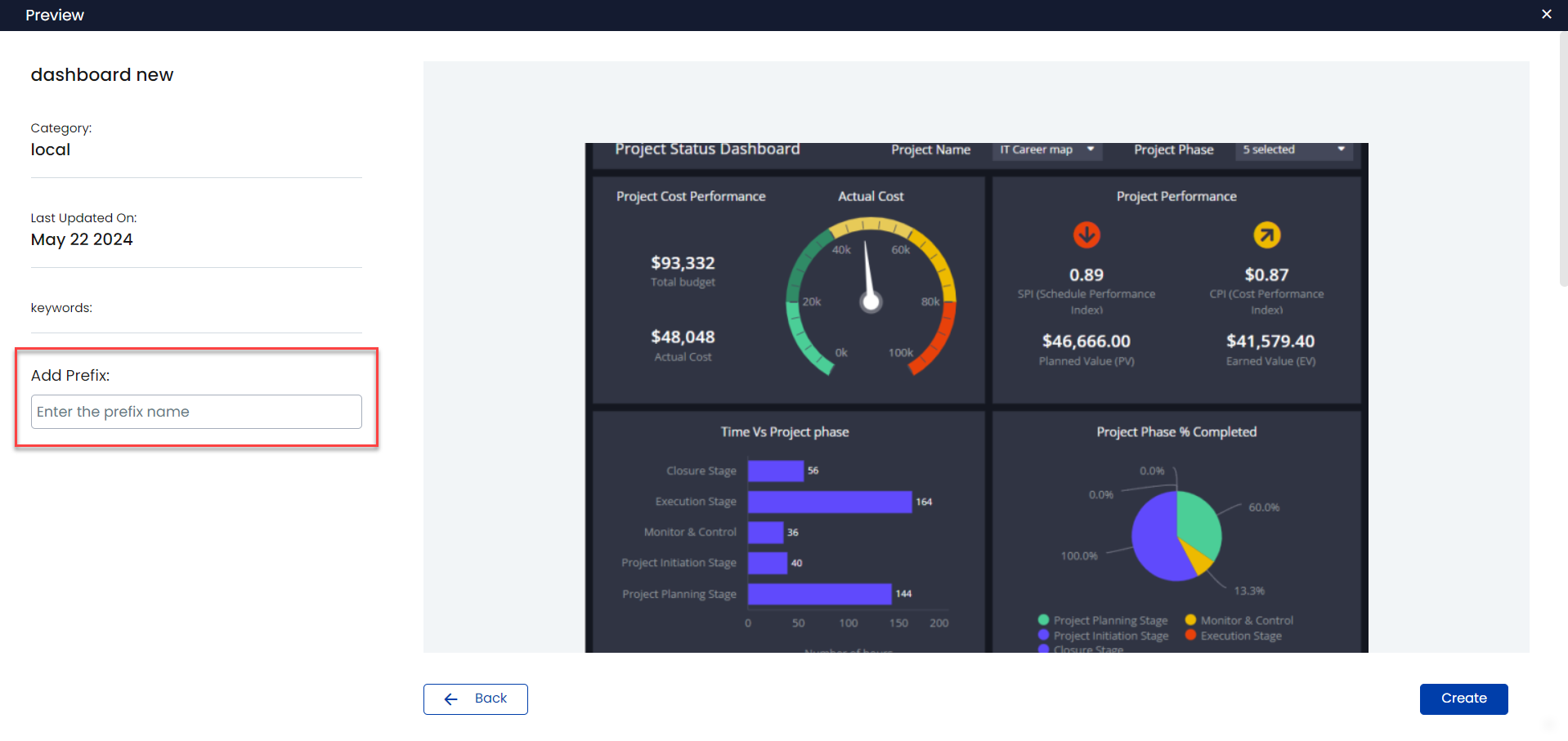Select the Execution Stage bar
Screen dimensions: 1568x741
point(829,502)
